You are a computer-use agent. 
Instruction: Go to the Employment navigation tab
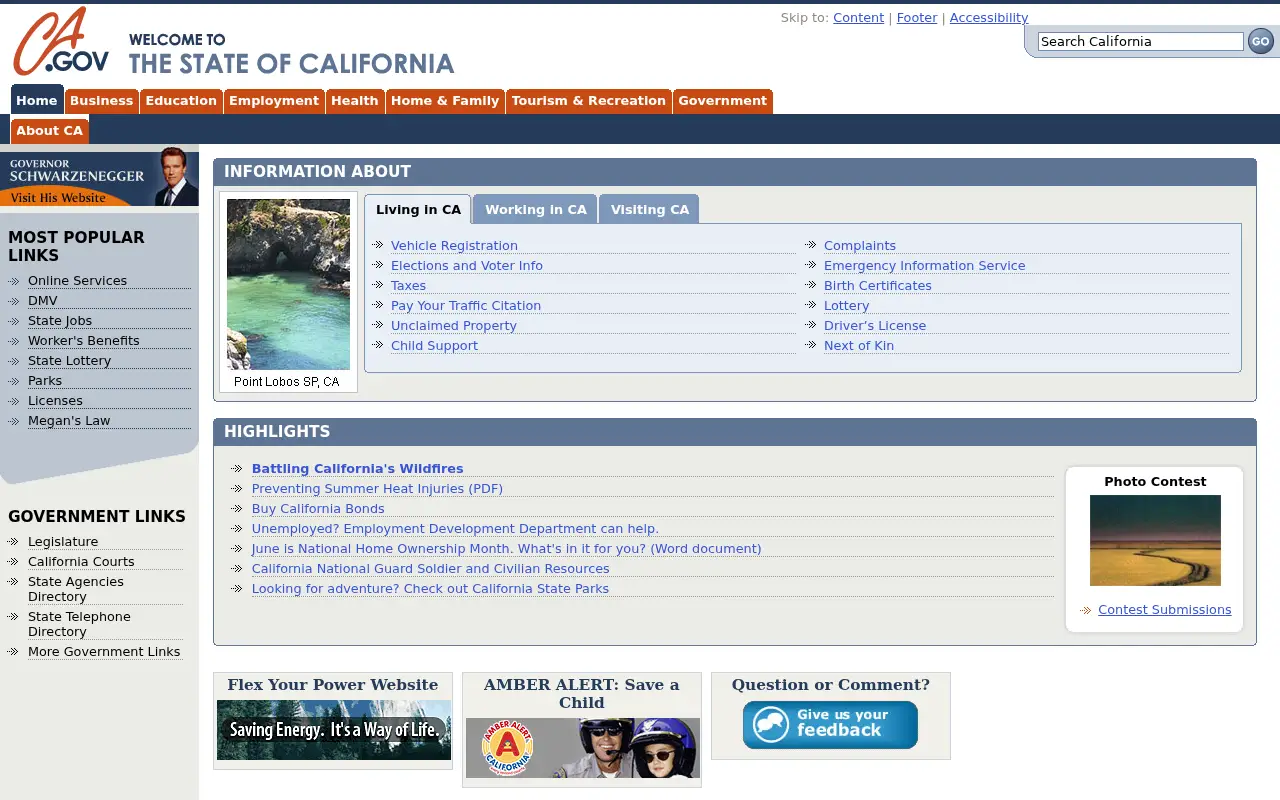pos(274,101)
